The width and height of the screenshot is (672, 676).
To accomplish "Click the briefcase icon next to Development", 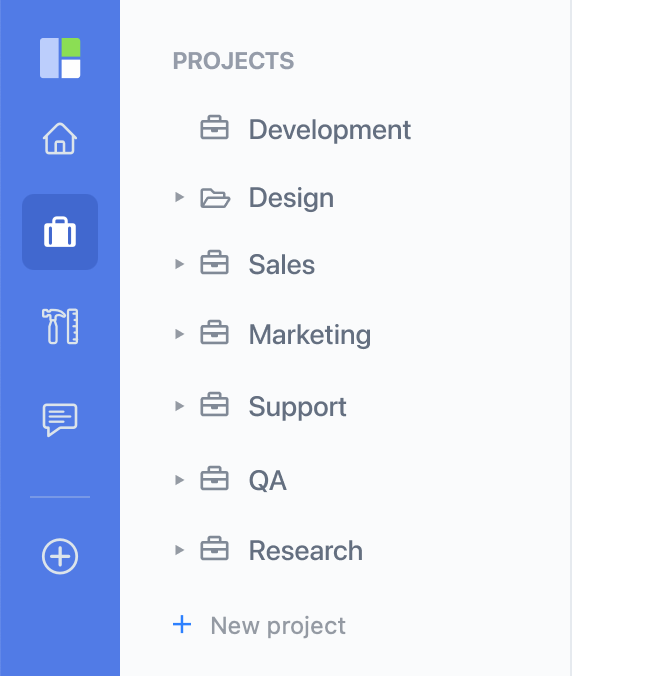I will (x=214, y=128).
